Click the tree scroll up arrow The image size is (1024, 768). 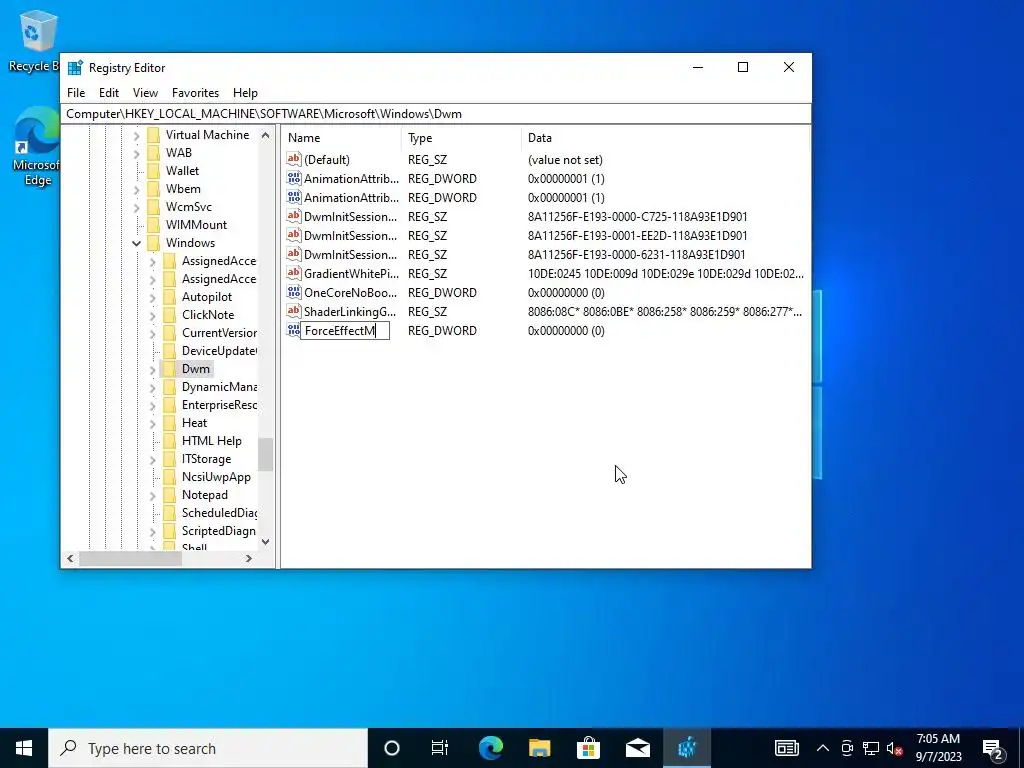click(265, 136)
